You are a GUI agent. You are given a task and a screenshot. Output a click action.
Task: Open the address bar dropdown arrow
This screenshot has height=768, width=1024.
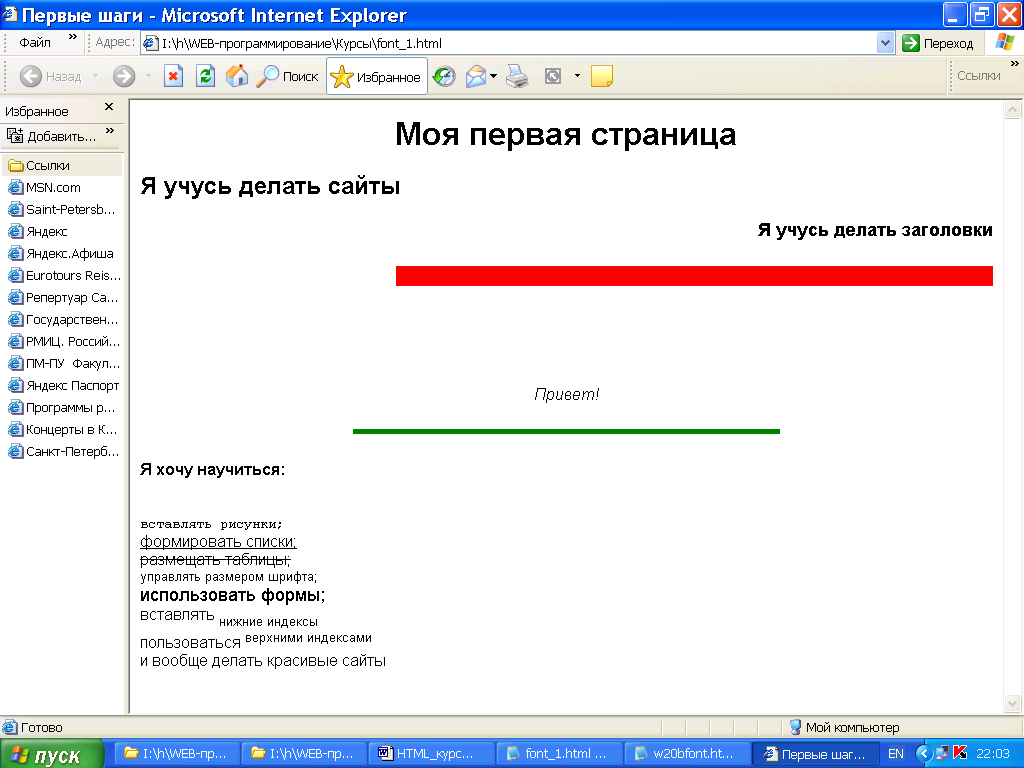click(x=885, y=43)
